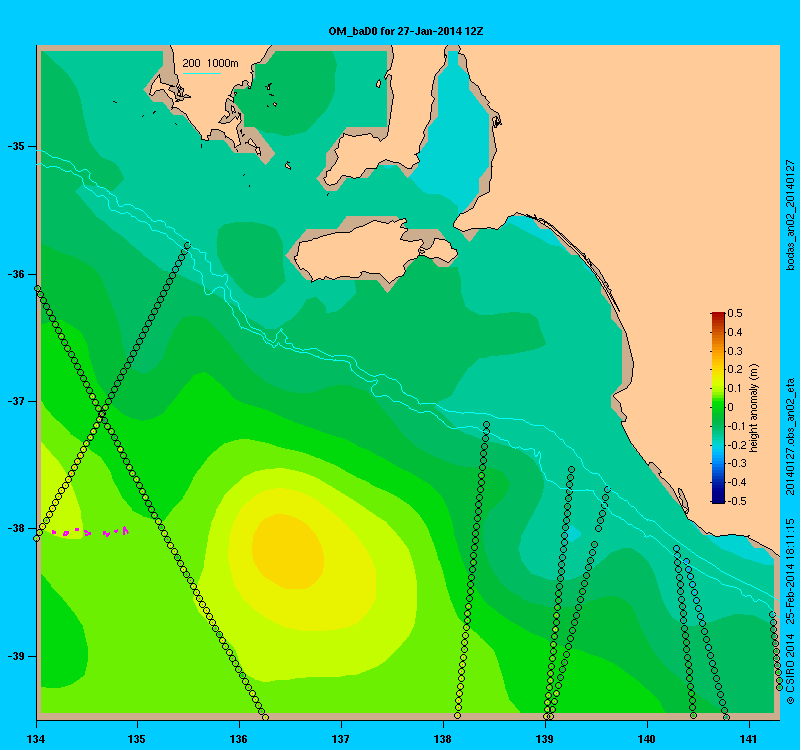This screenshot has height=750, width=800.
Task: Click the longitude label '140'
Action: point(647,739)
